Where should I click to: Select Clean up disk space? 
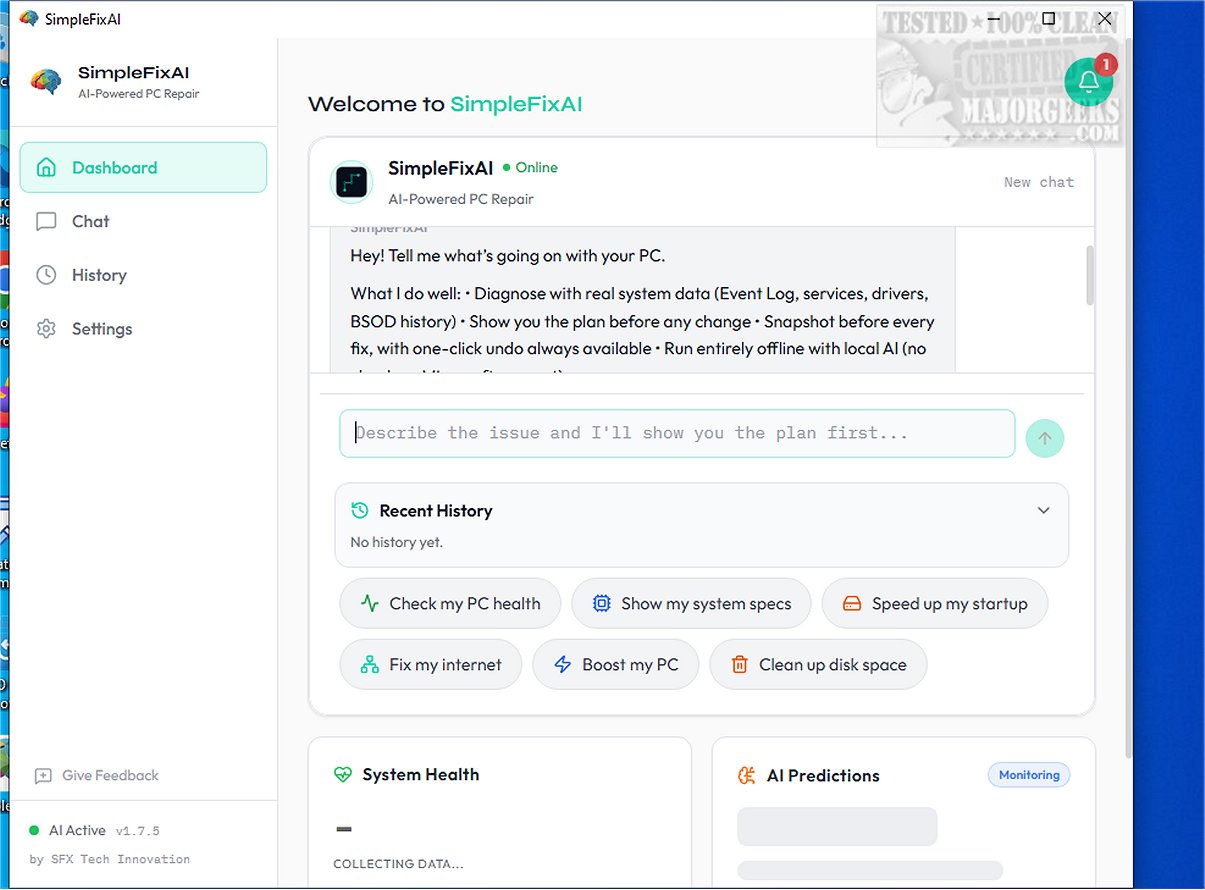pos(818,665)
